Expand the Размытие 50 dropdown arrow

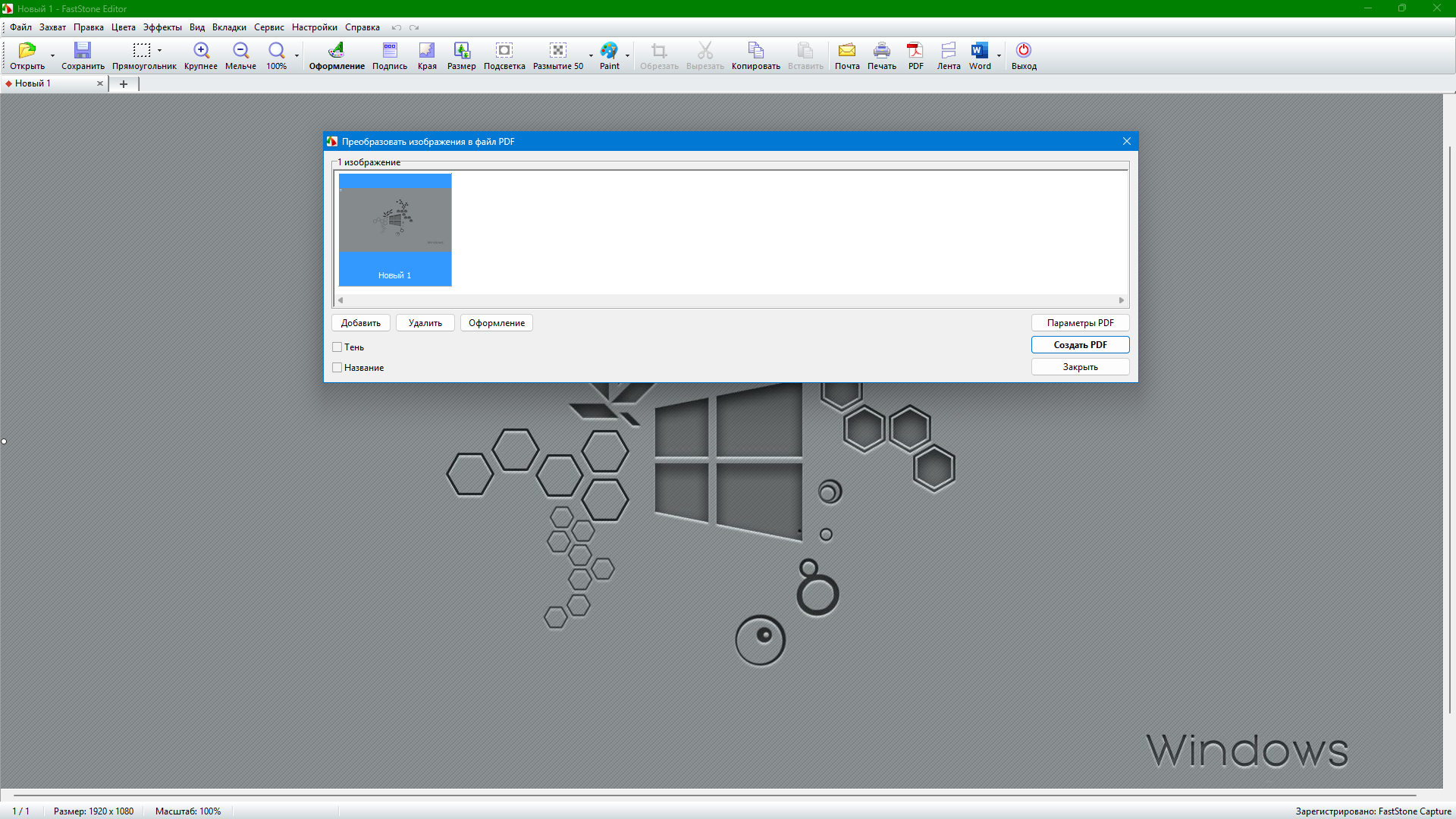[x=591, y=55]
